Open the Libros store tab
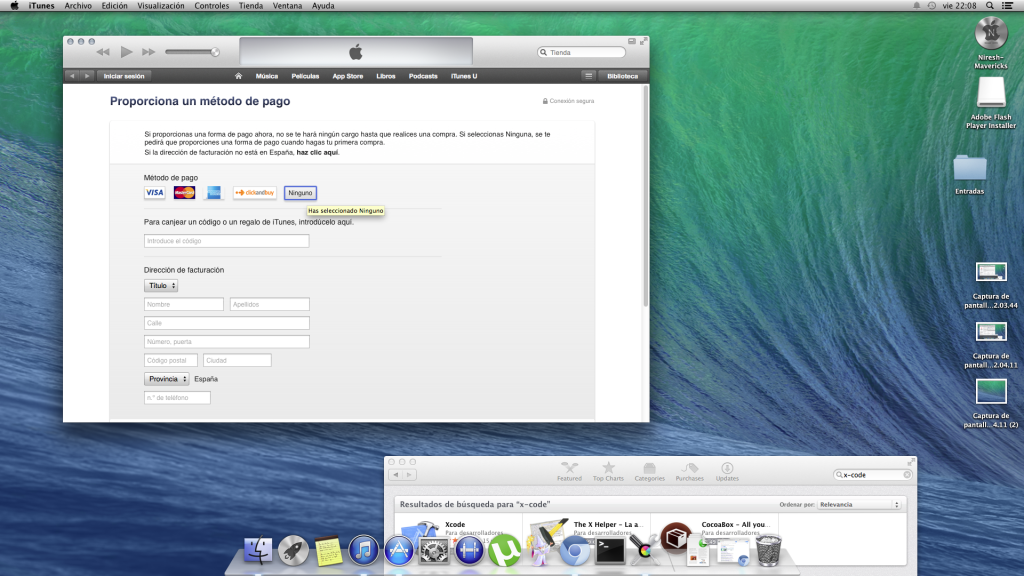Screen dimensions: 1024x576 point(386,76)
